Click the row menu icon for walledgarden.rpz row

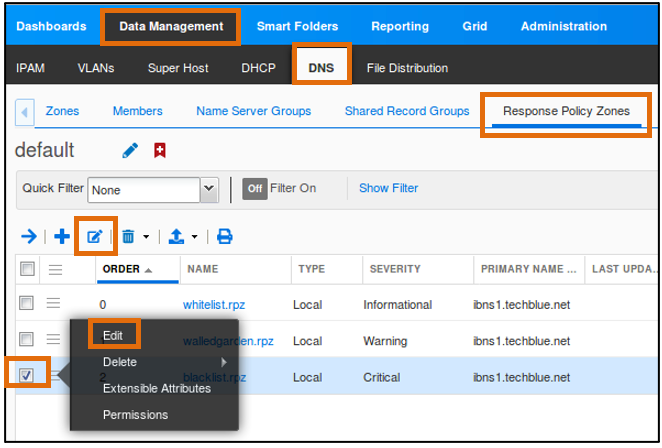(54, 339)
